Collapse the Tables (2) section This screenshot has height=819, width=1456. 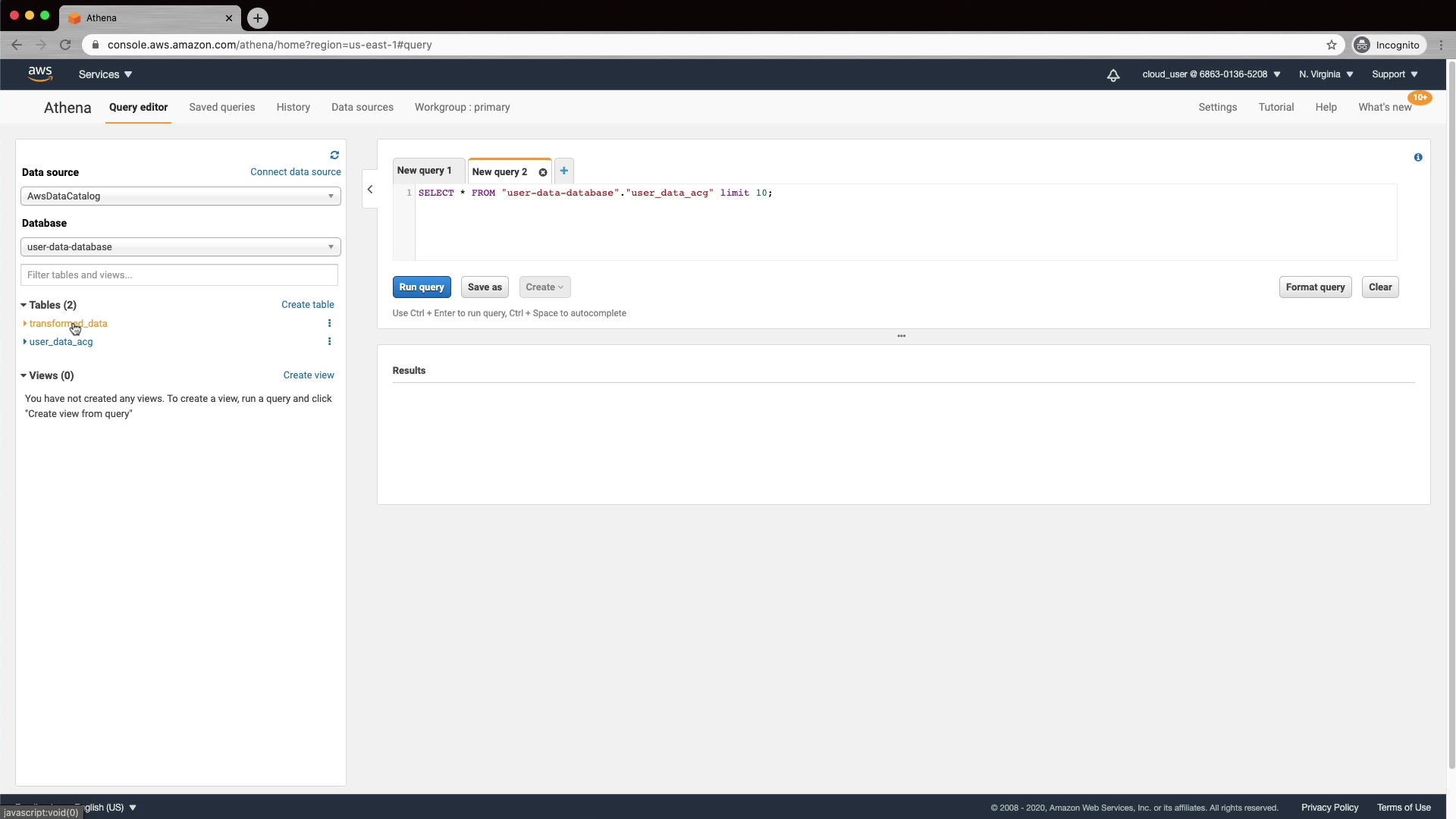click(24, 305)
